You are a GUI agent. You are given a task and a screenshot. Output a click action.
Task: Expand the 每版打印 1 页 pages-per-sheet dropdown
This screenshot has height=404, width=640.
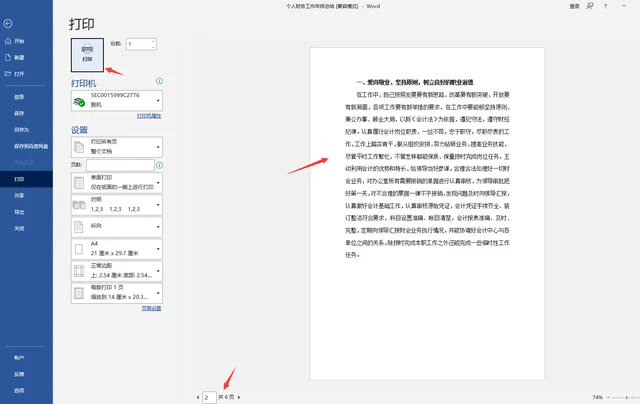pyautogui.click(x=117, y=293)
